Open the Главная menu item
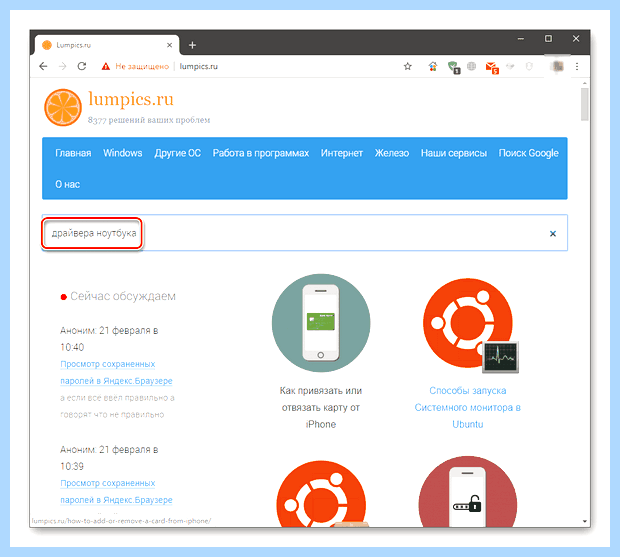The image size is (620, 557). pyautogui.click(x=73, y=153)
